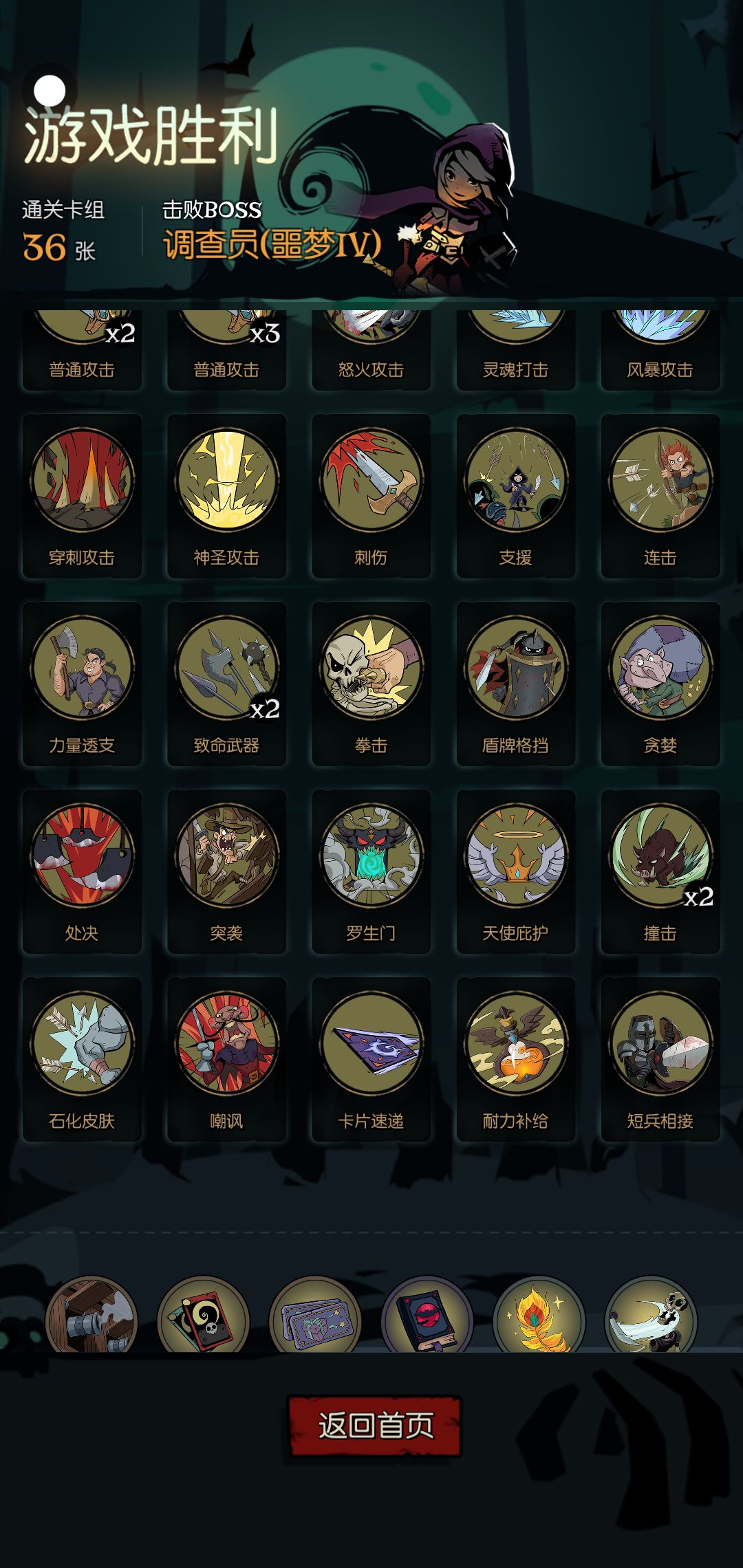Tap the 盾牌格挡 shield card
The width and height of the screenshot is (743, 1568).
click(x=515, y=684)
